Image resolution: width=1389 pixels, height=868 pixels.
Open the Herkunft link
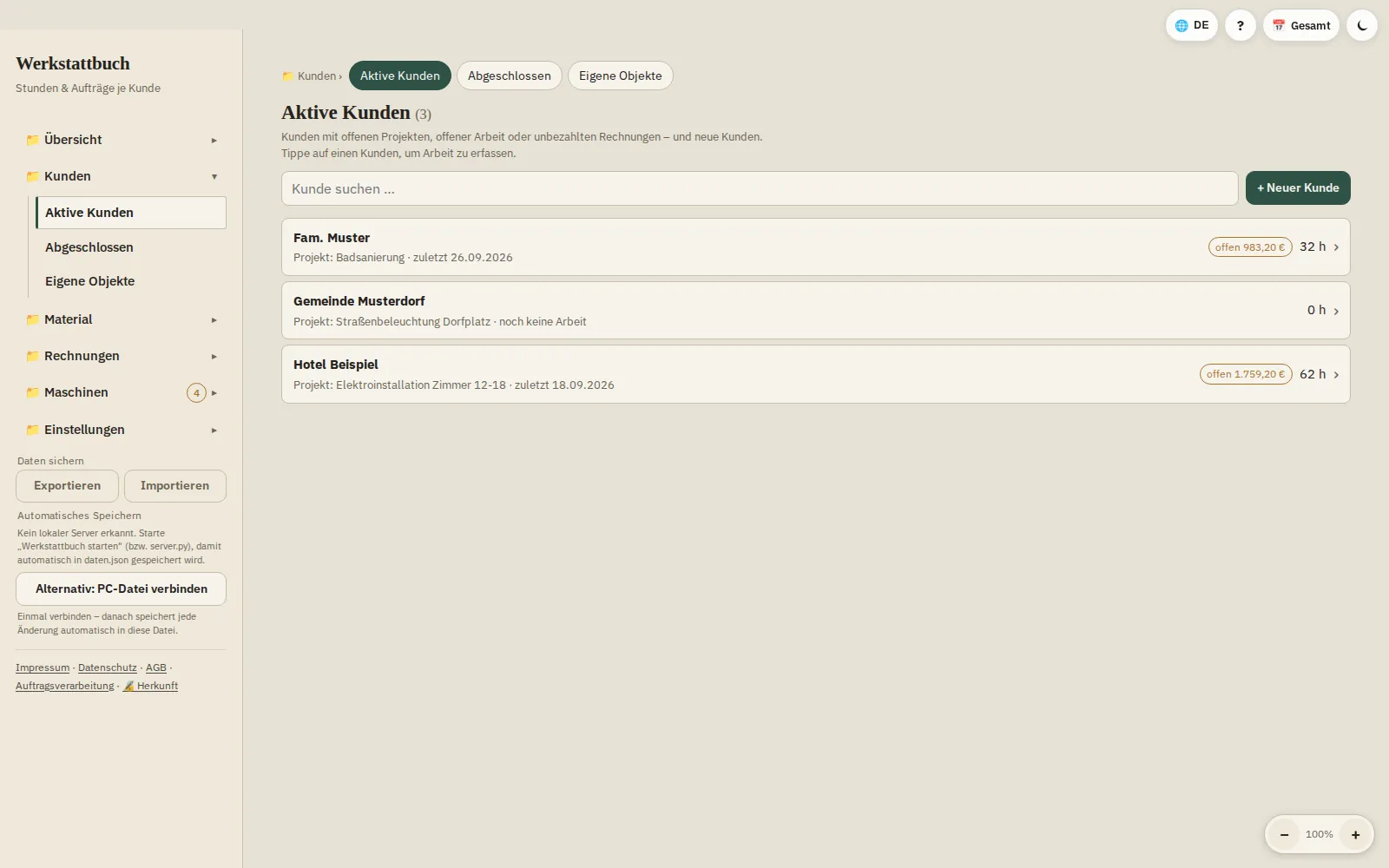coord(150,686)
